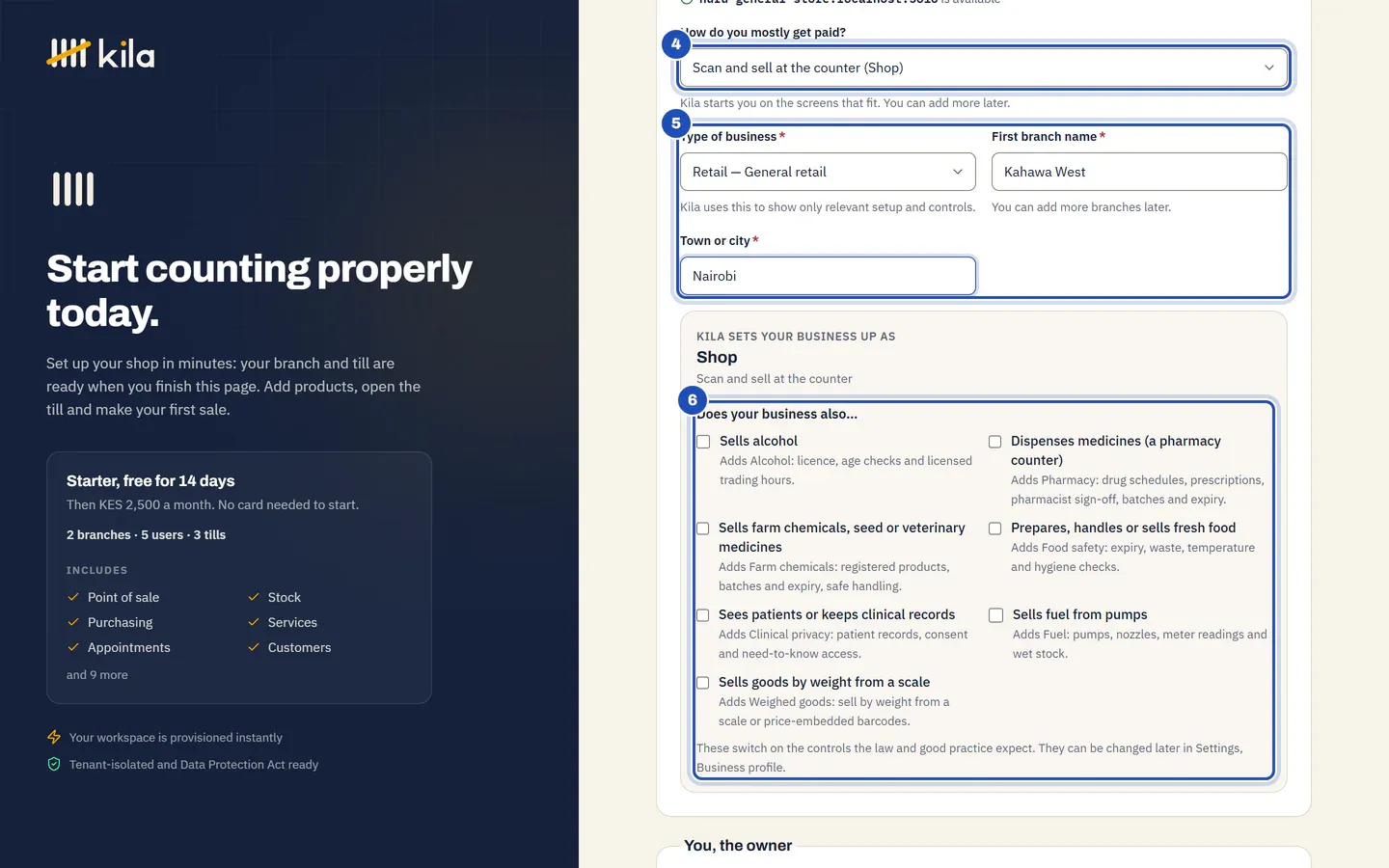Tick Prepares, handles or sells fresh food

(994, 529)
